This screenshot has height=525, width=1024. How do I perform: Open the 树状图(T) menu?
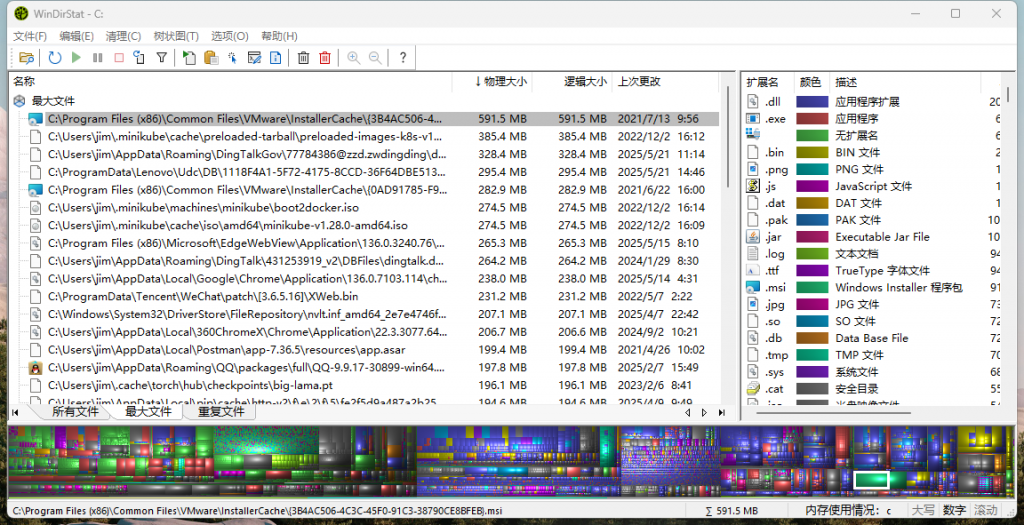[x=176, y=36]
